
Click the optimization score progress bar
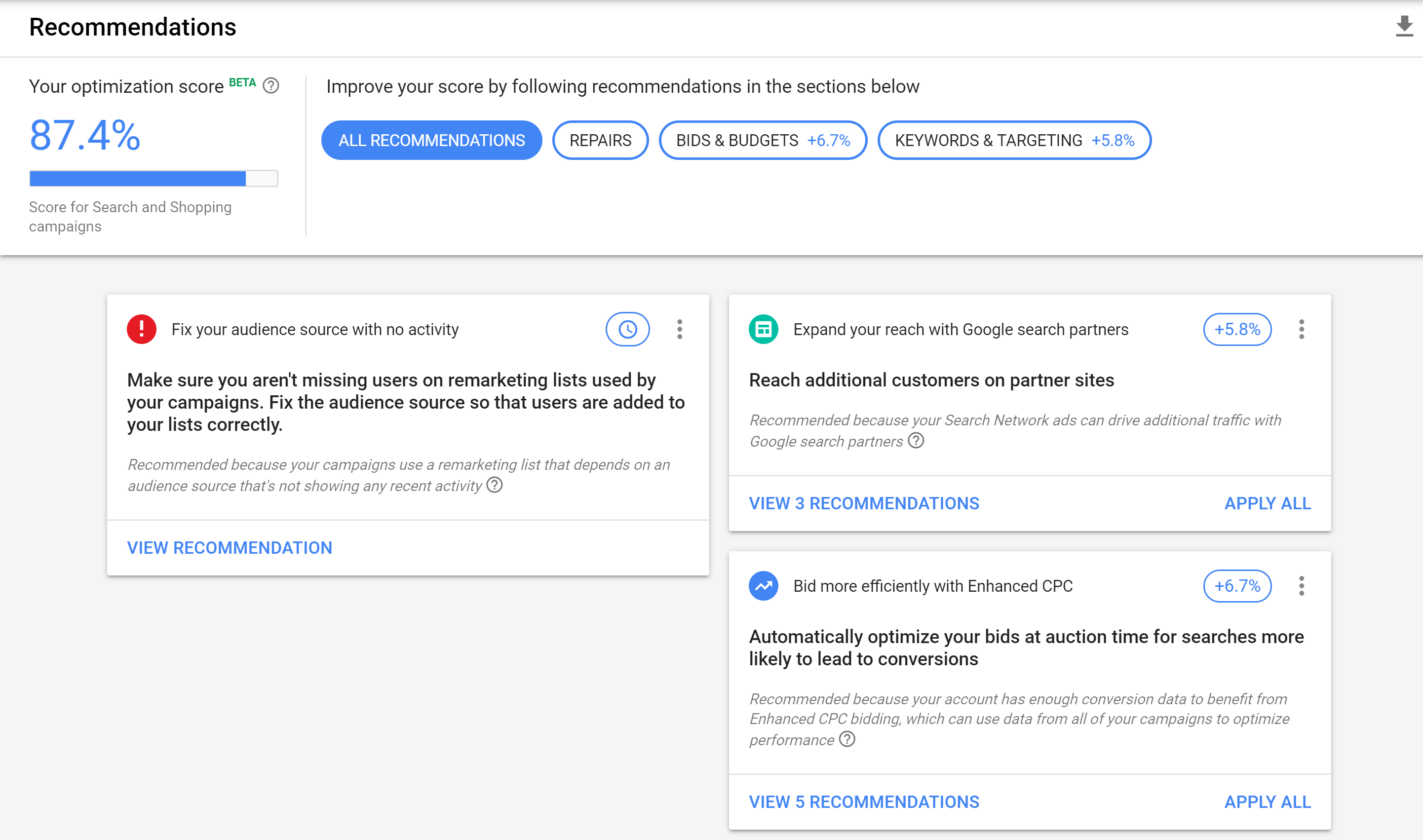154,178
